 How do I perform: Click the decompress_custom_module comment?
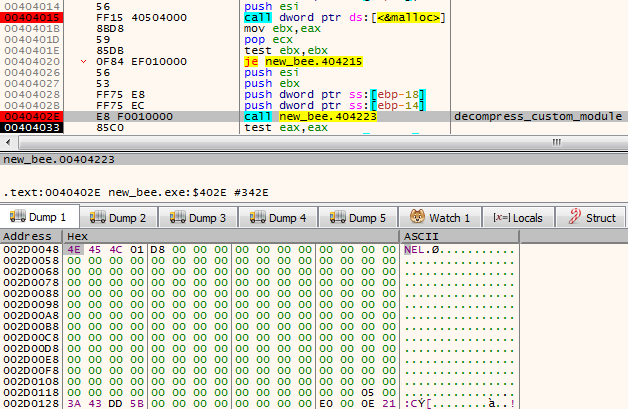click(x=538, y=116)
